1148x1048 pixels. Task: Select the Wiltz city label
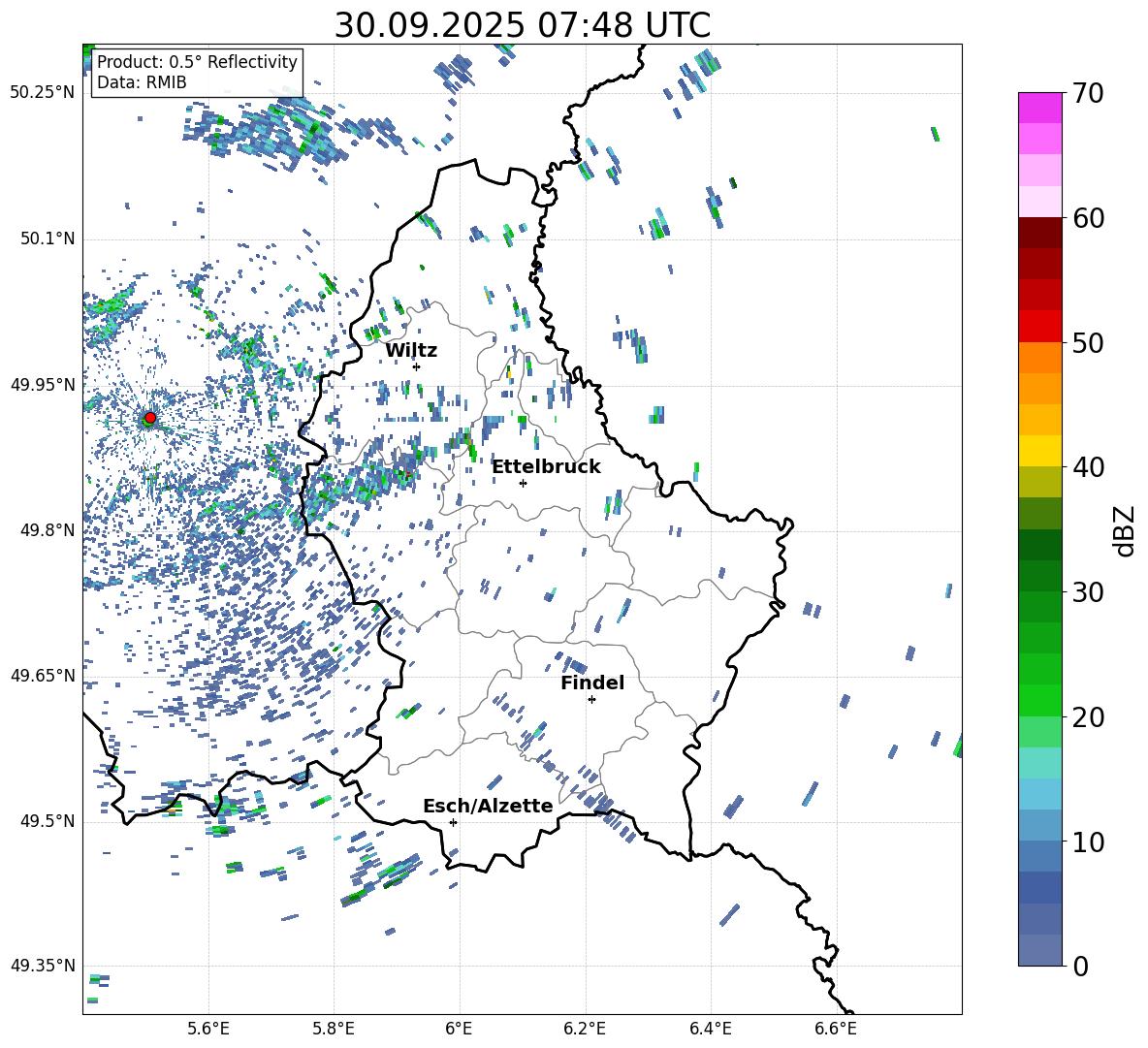(x=411, y=350)
